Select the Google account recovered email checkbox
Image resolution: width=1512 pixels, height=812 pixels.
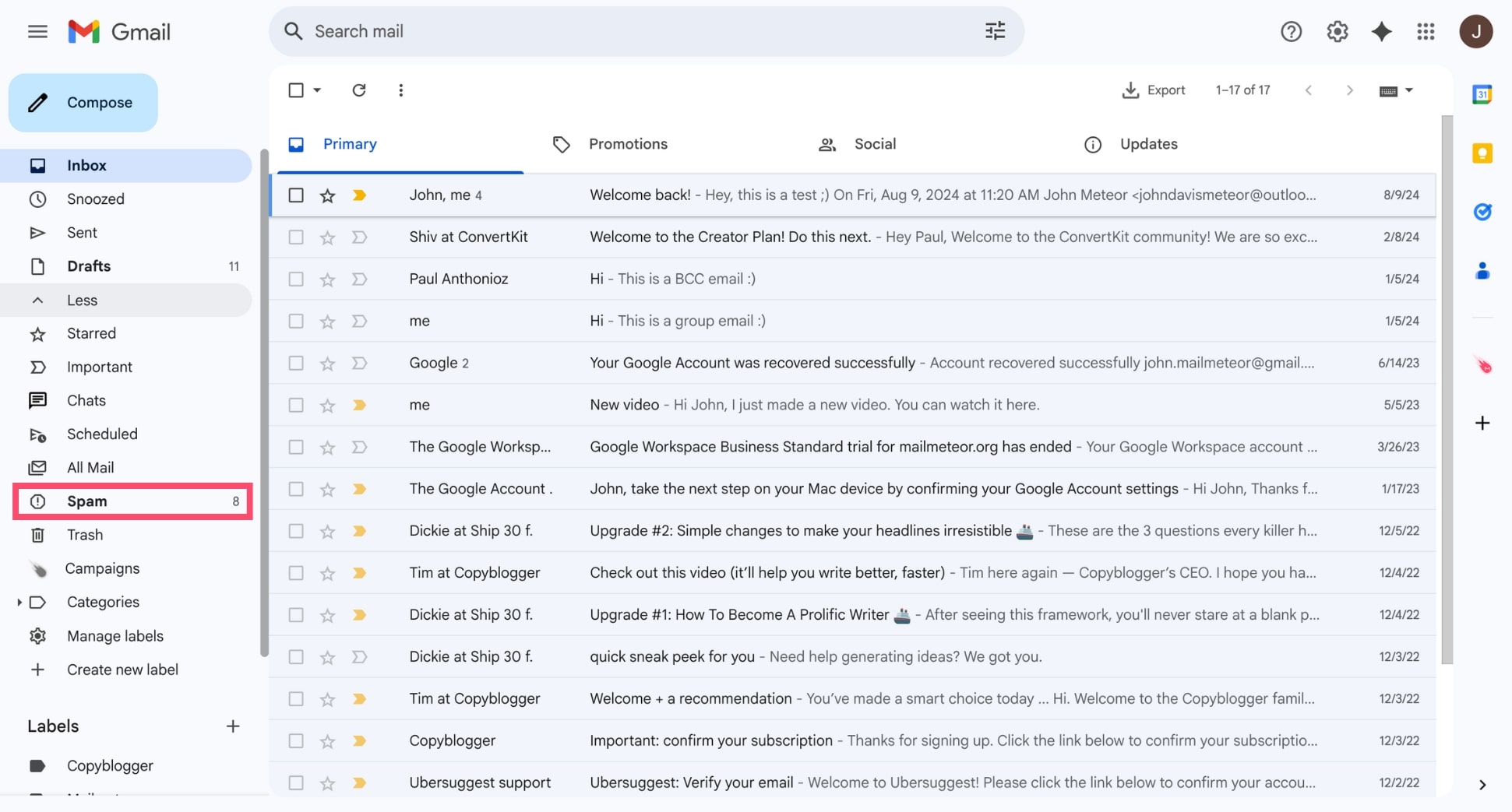[296, 364]
